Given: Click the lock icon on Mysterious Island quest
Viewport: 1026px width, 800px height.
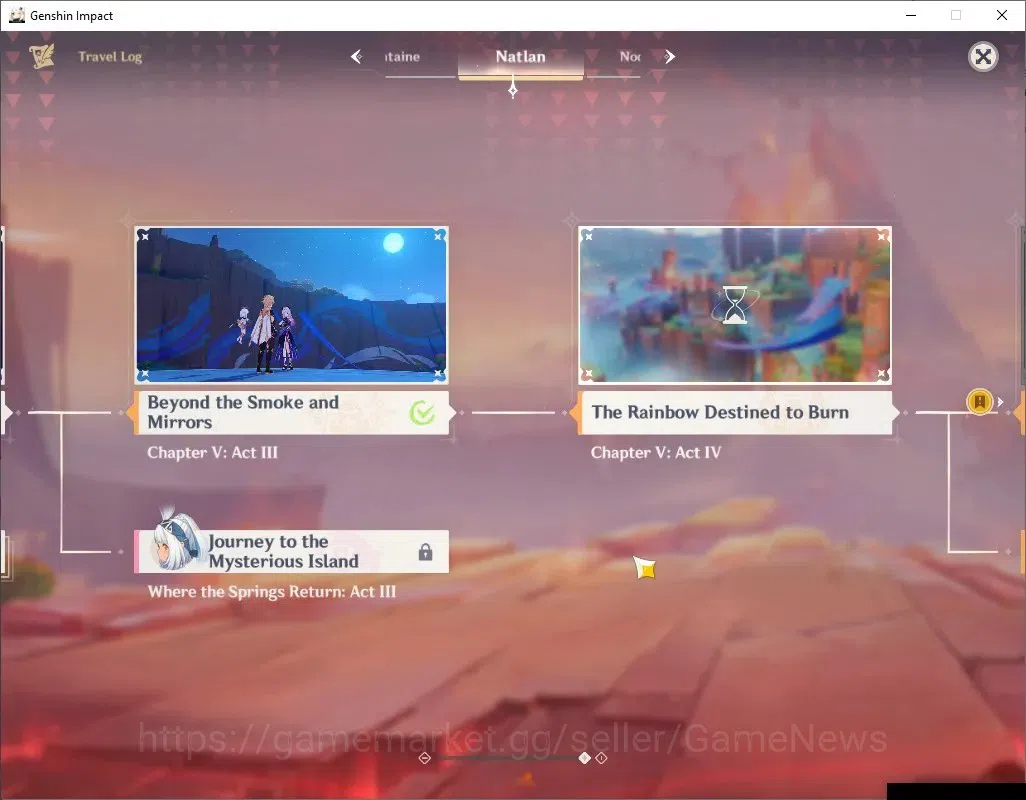Looking at the screenshot, I should pos(425,552).
